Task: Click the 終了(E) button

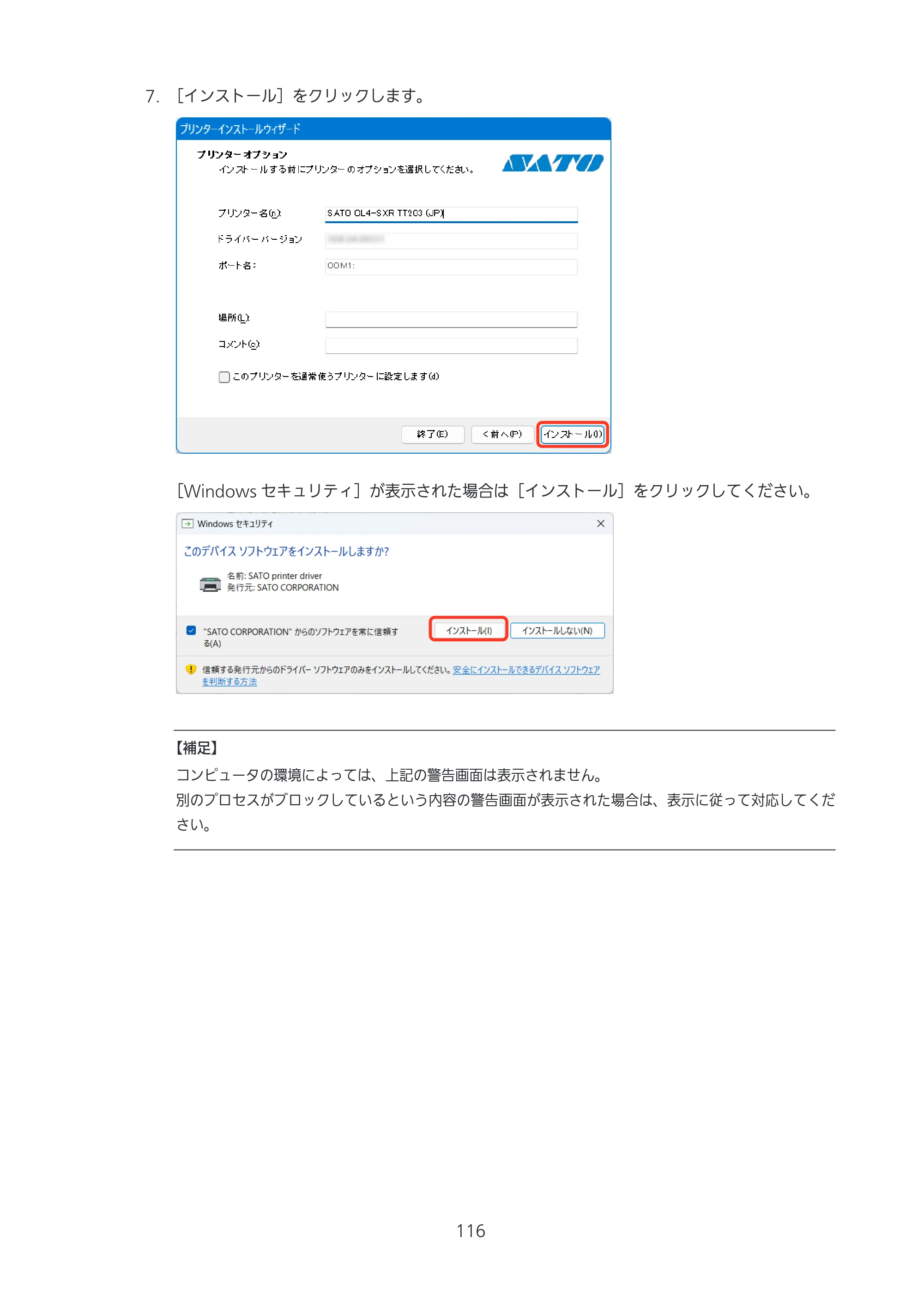Action: (432, 434)
